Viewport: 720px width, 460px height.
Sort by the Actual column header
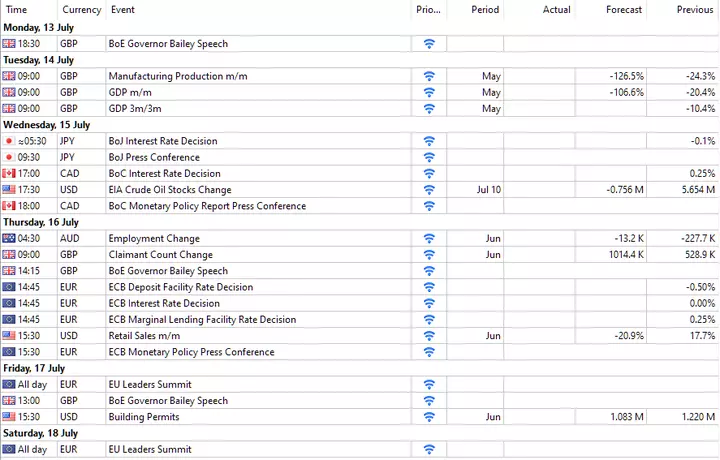(557, 10)
